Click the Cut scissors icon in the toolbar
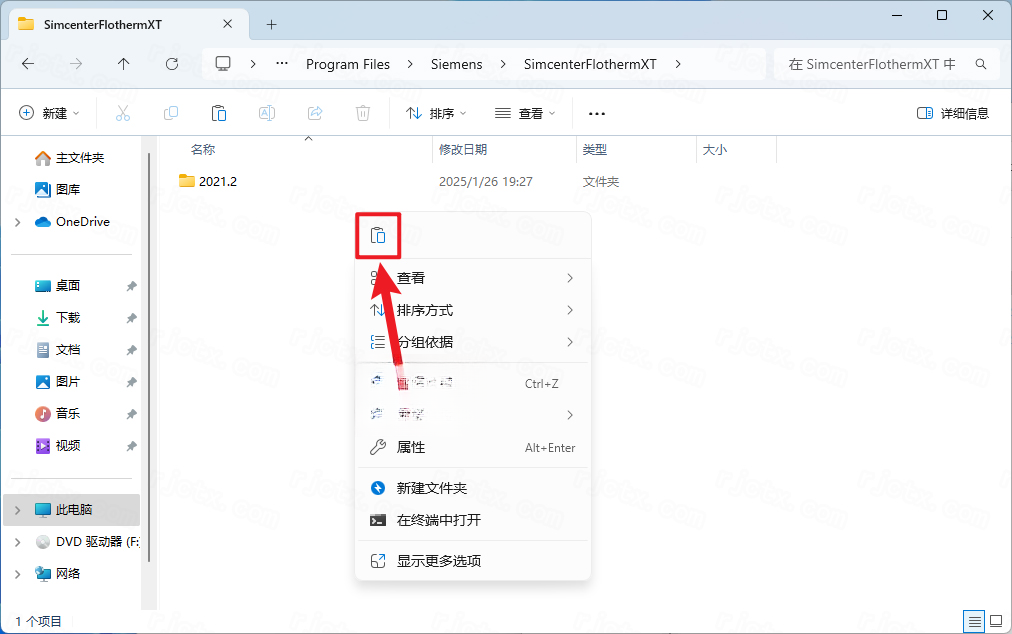Screen dimensions: 1012x634 [x=123, y=114]
